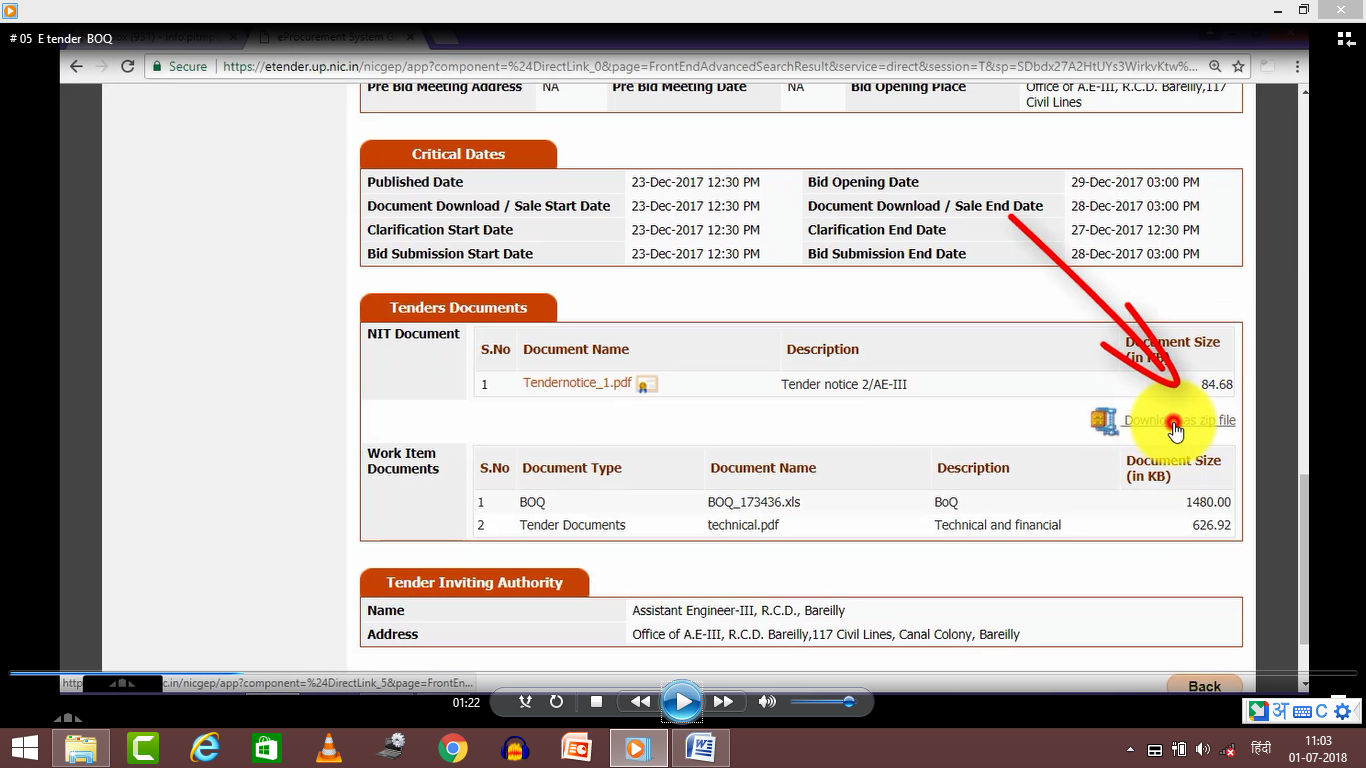Open the Tendernotice_1.pdf link

pos(577,383)
